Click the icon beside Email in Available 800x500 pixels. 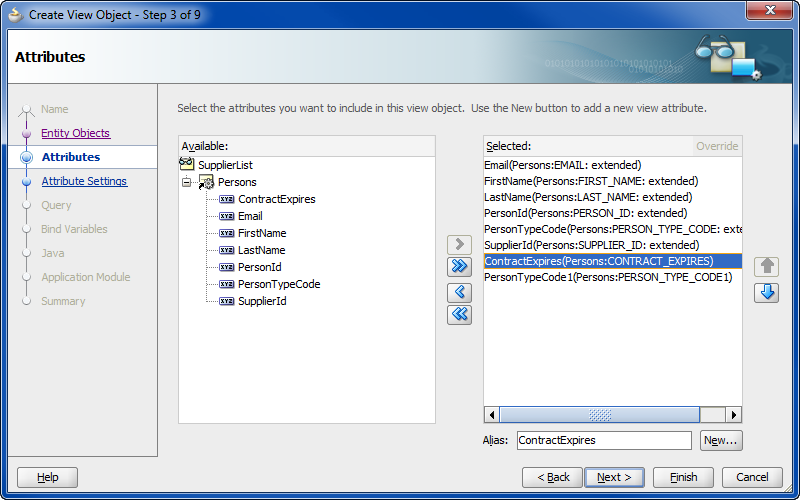tap(227, 216)
